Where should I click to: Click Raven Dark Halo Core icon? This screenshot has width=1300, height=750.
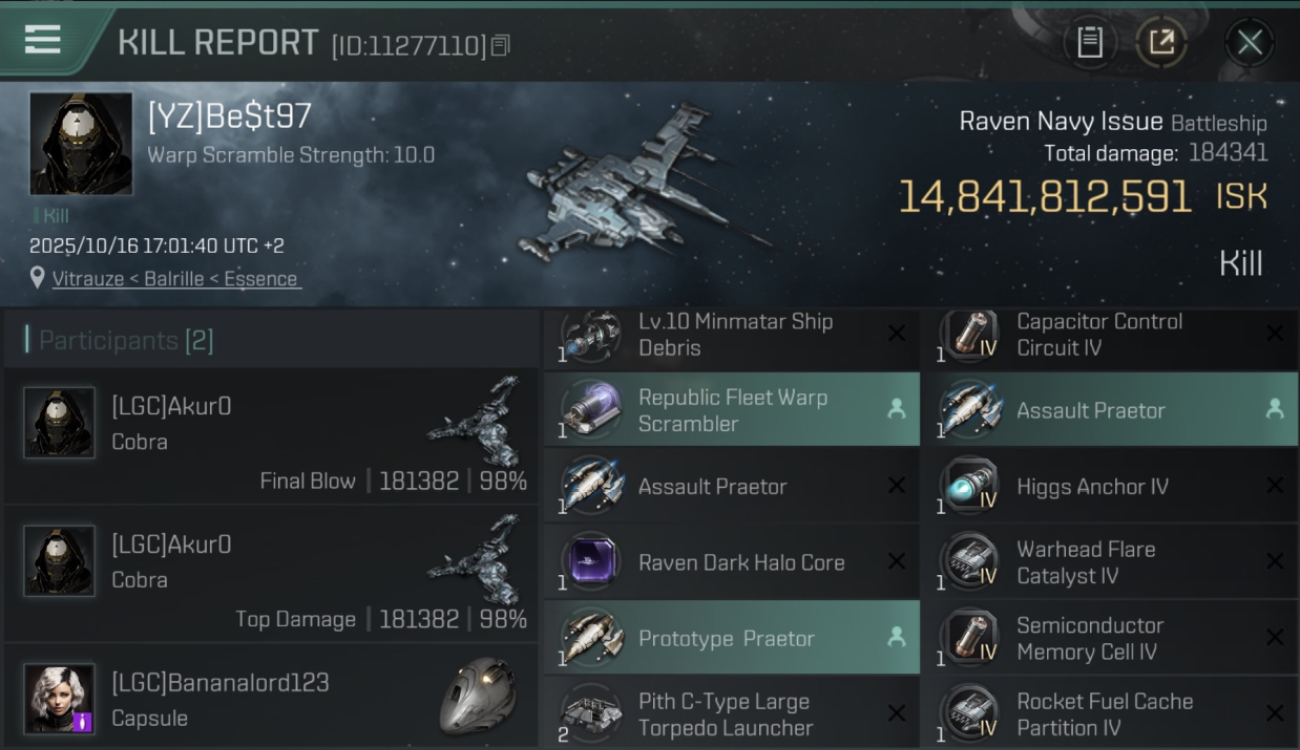pos(590,562)
